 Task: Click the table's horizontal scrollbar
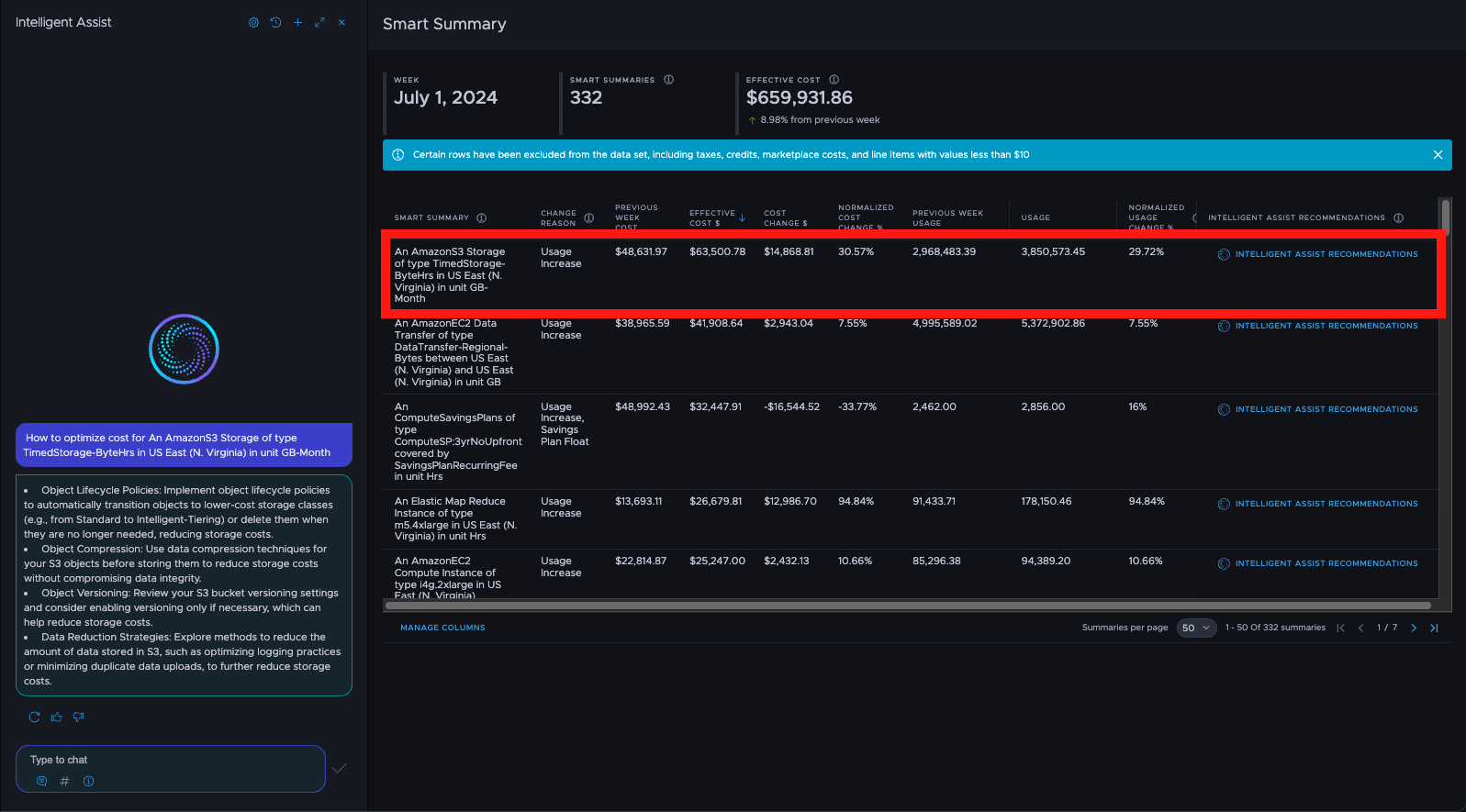(907, 606)
